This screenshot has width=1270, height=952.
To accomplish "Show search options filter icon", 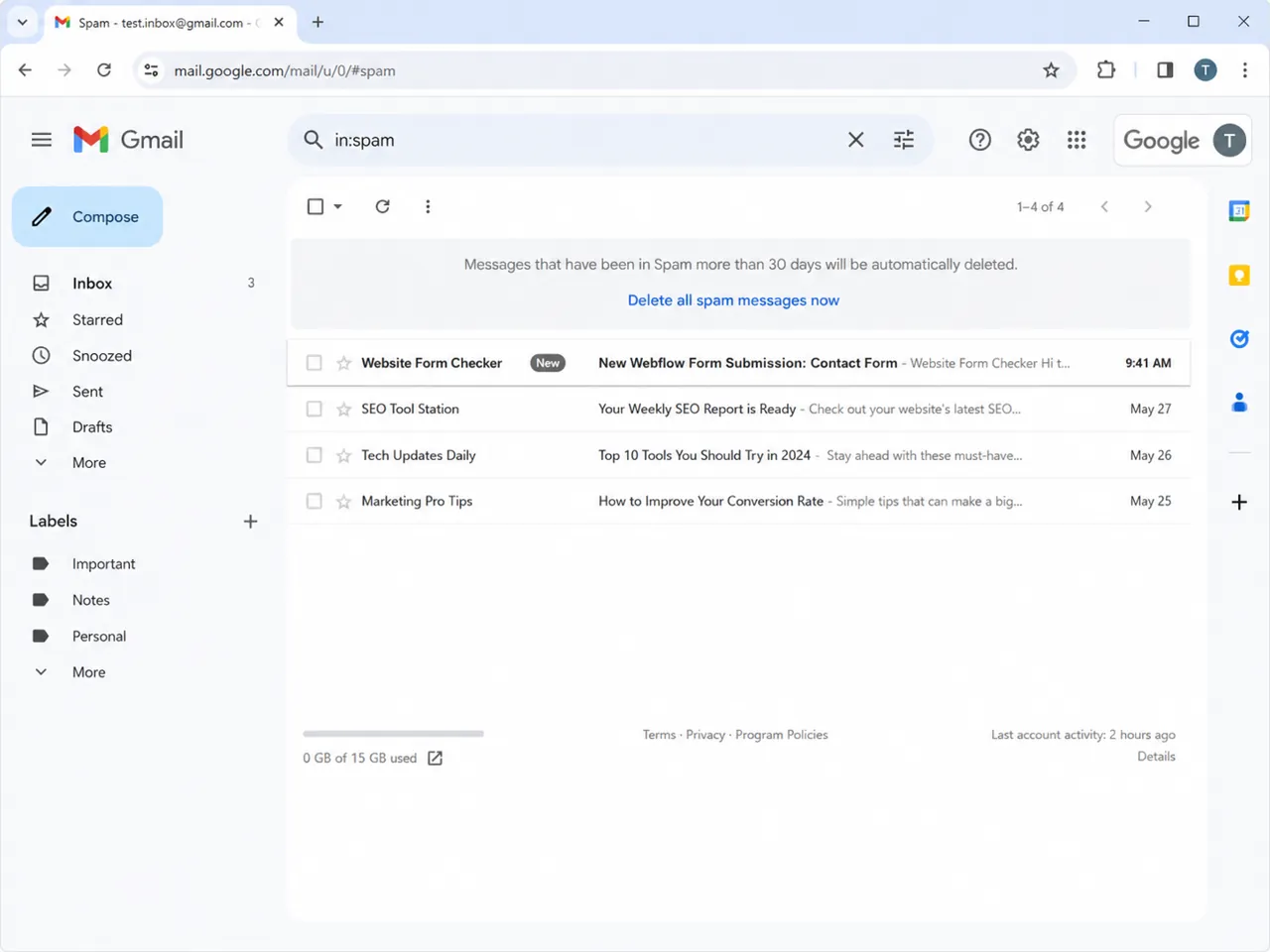I will (x=904, y=140).
